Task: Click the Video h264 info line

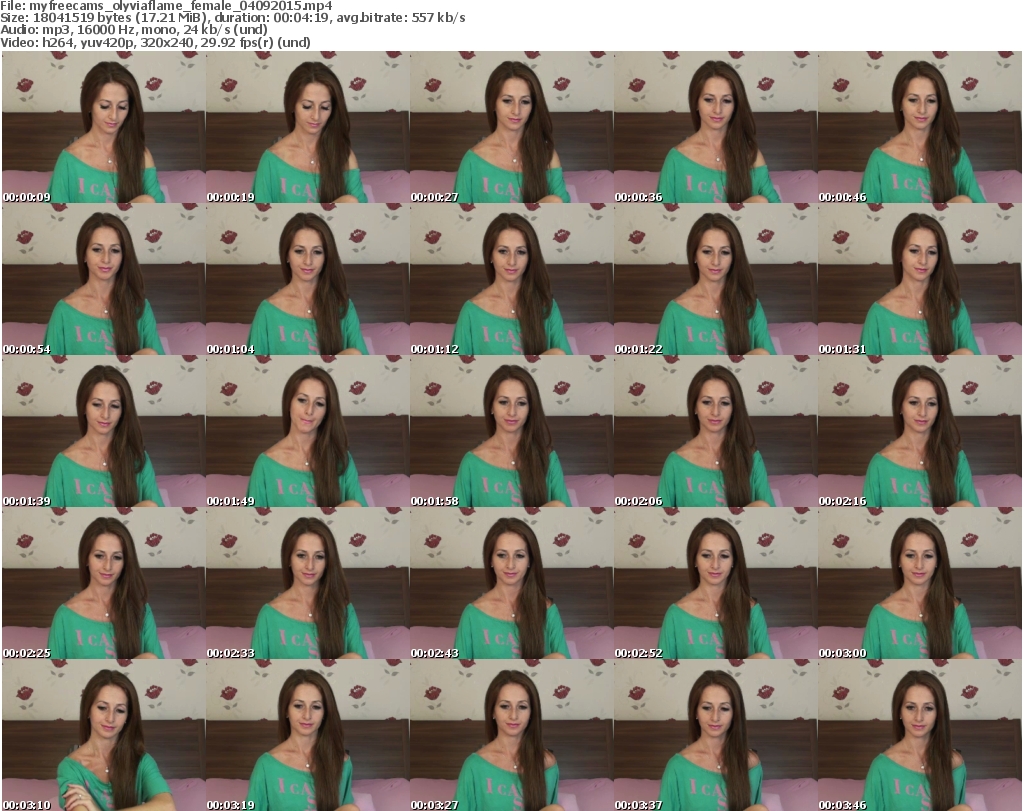Action: click(155, 42)
